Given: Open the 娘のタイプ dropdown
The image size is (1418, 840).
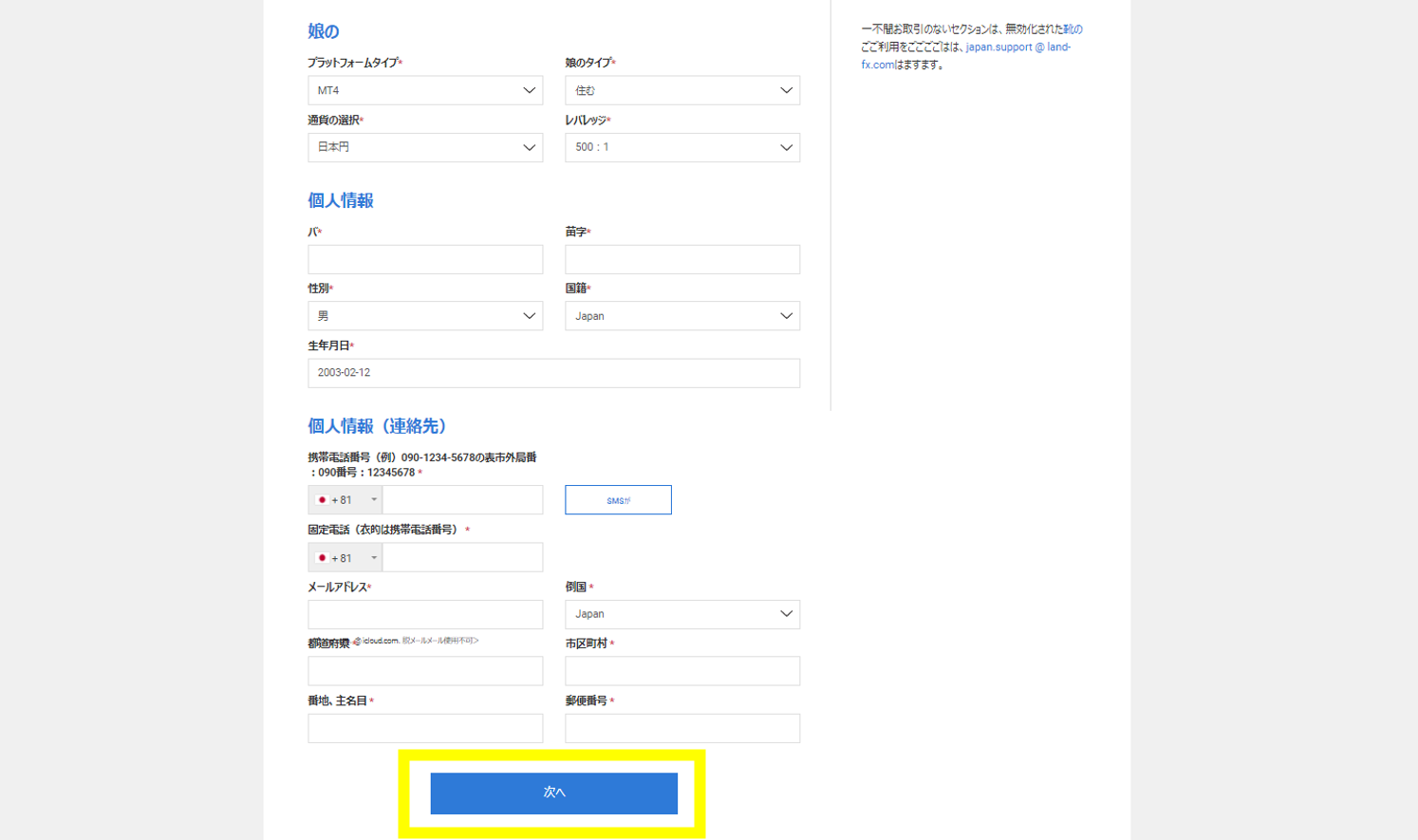Looking at the screenshot, I should [x=682, y=90].
